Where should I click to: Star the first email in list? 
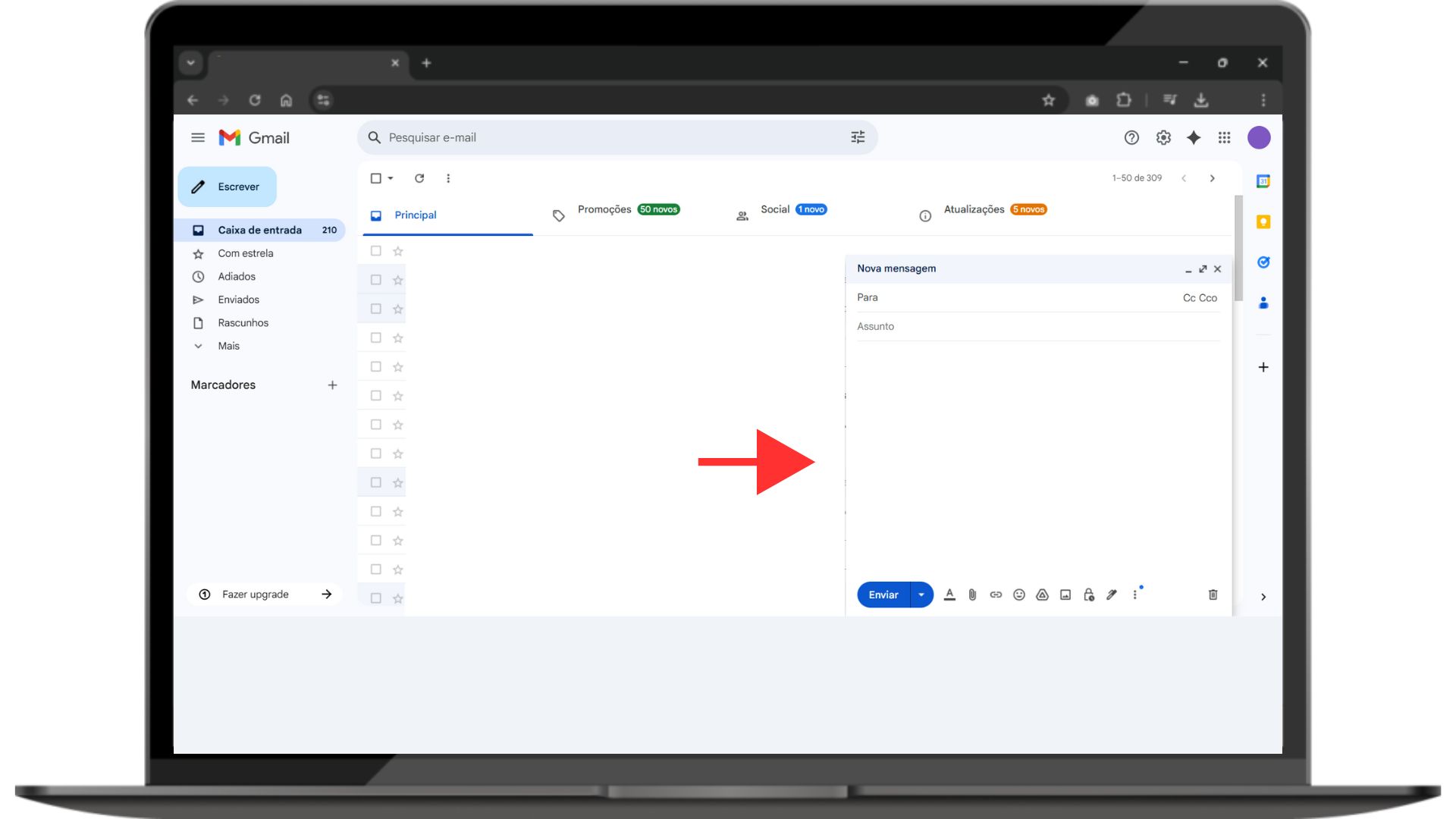398,251
